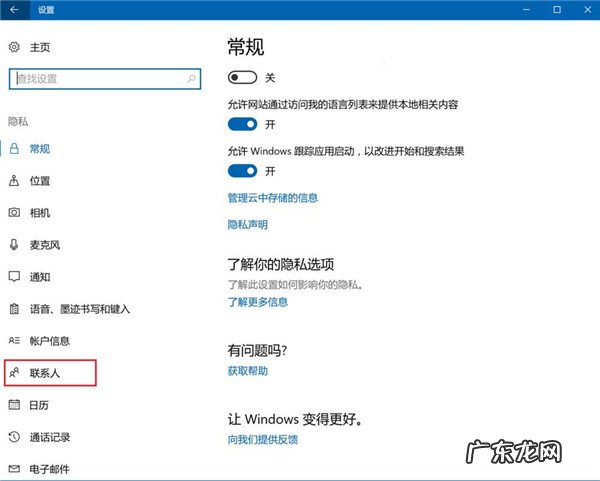The image size is (600, 481).
Task: Select the camera icon beside 相机
Action: 14,212
